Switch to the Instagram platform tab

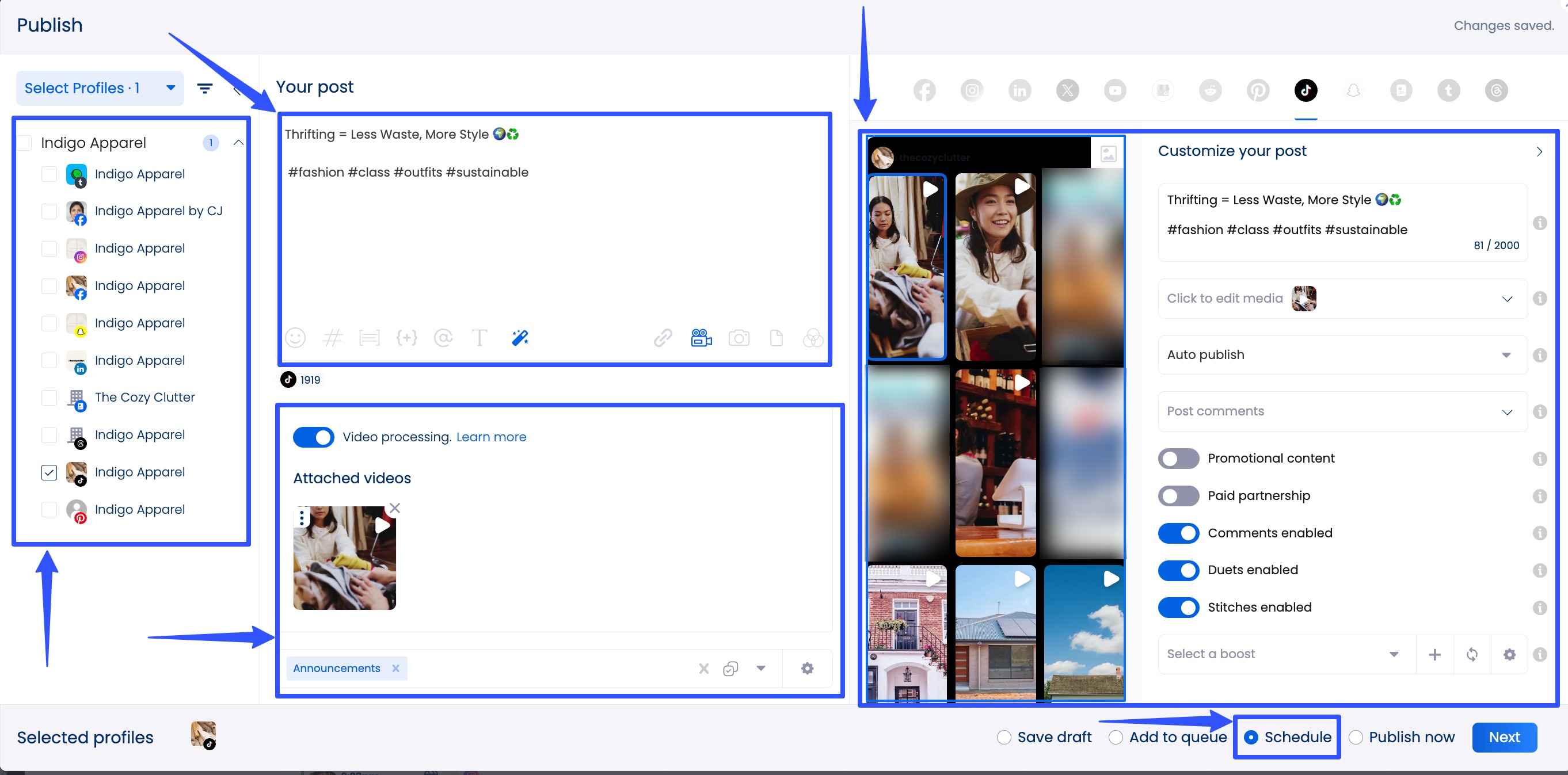972,90
